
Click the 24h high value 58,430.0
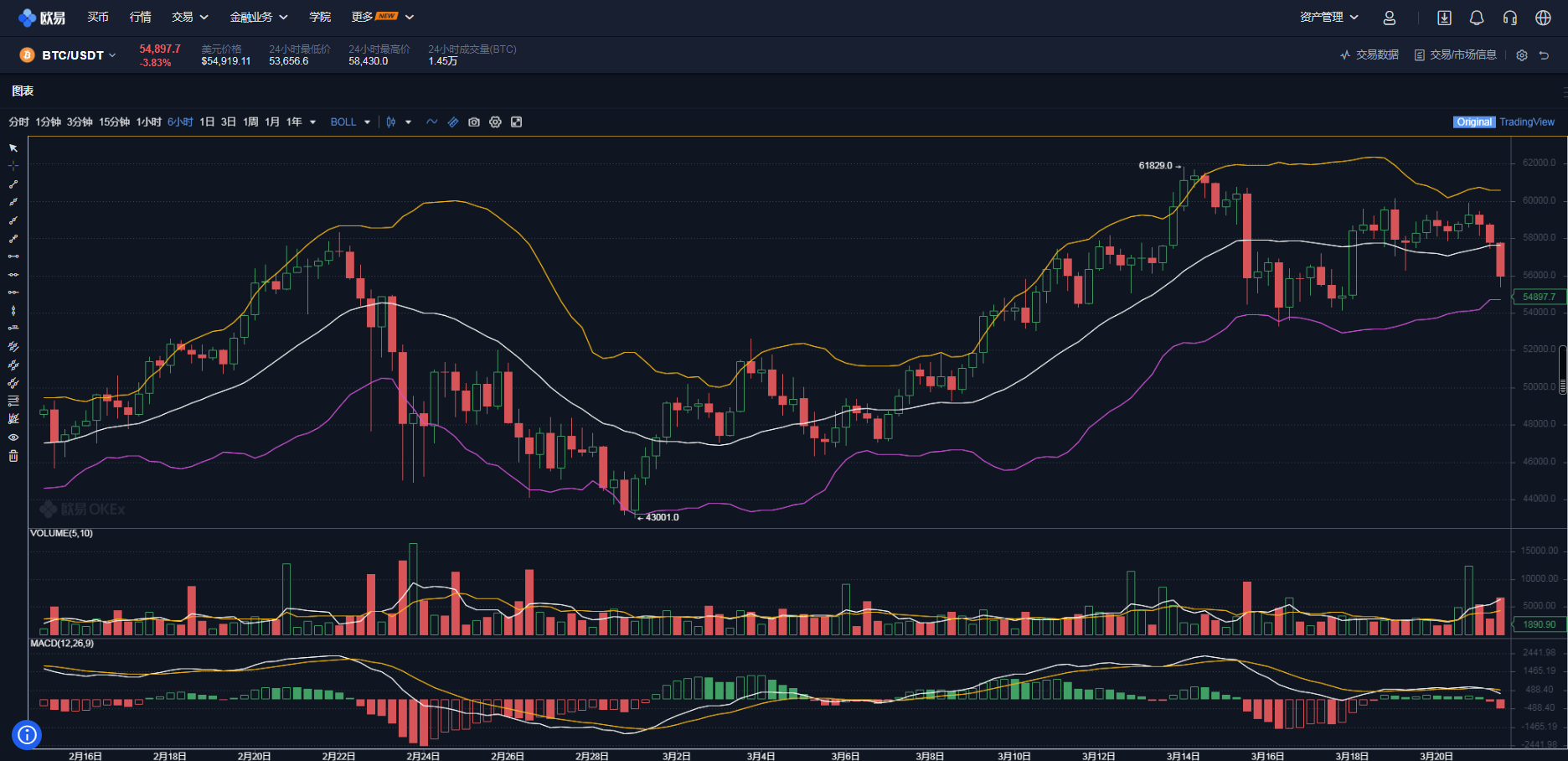tap(369, 61)
